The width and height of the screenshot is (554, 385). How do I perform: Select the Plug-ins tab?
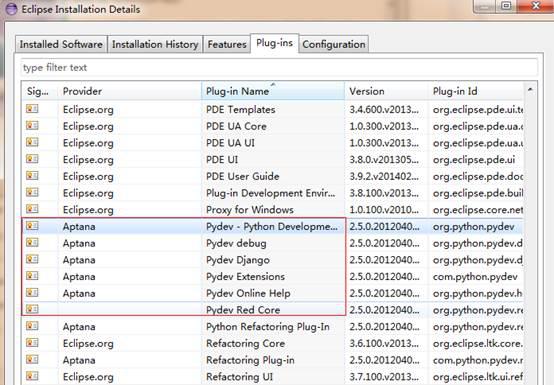(275, 43)
